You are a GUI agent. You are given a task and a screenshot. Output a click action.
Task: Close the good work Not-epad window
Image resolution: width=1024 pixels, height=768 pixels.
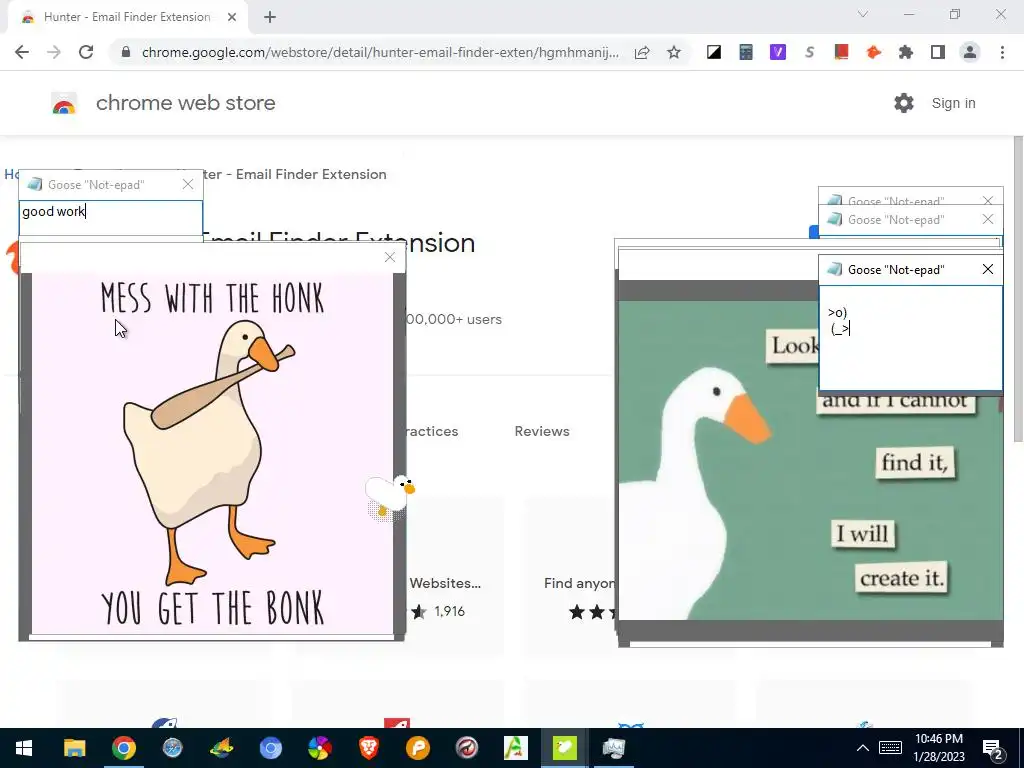(188, 184)
